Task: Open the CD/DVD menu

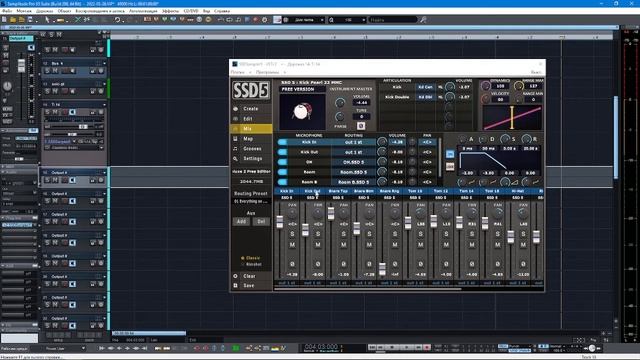Action: pyautogui.click(x=191, y=11)
